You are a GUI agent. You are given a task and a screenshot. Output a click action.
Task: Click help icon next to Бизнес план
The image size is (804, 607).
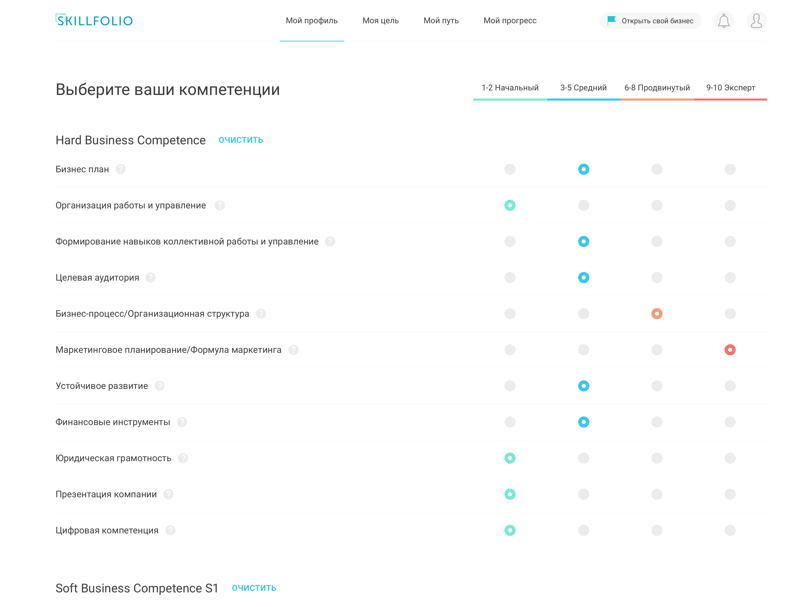121,170
